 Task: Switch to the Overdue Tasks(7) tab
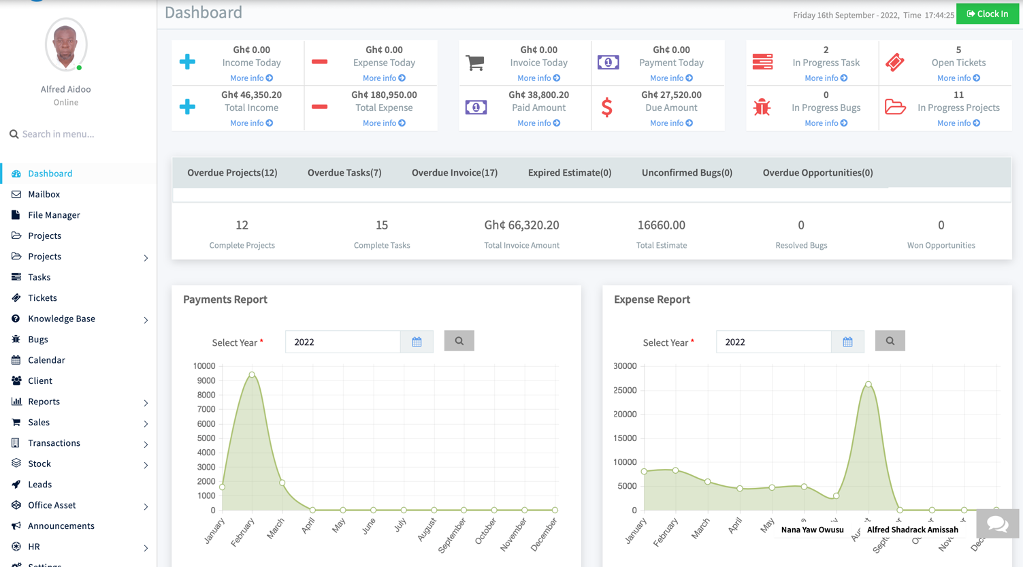pos(344,173)
